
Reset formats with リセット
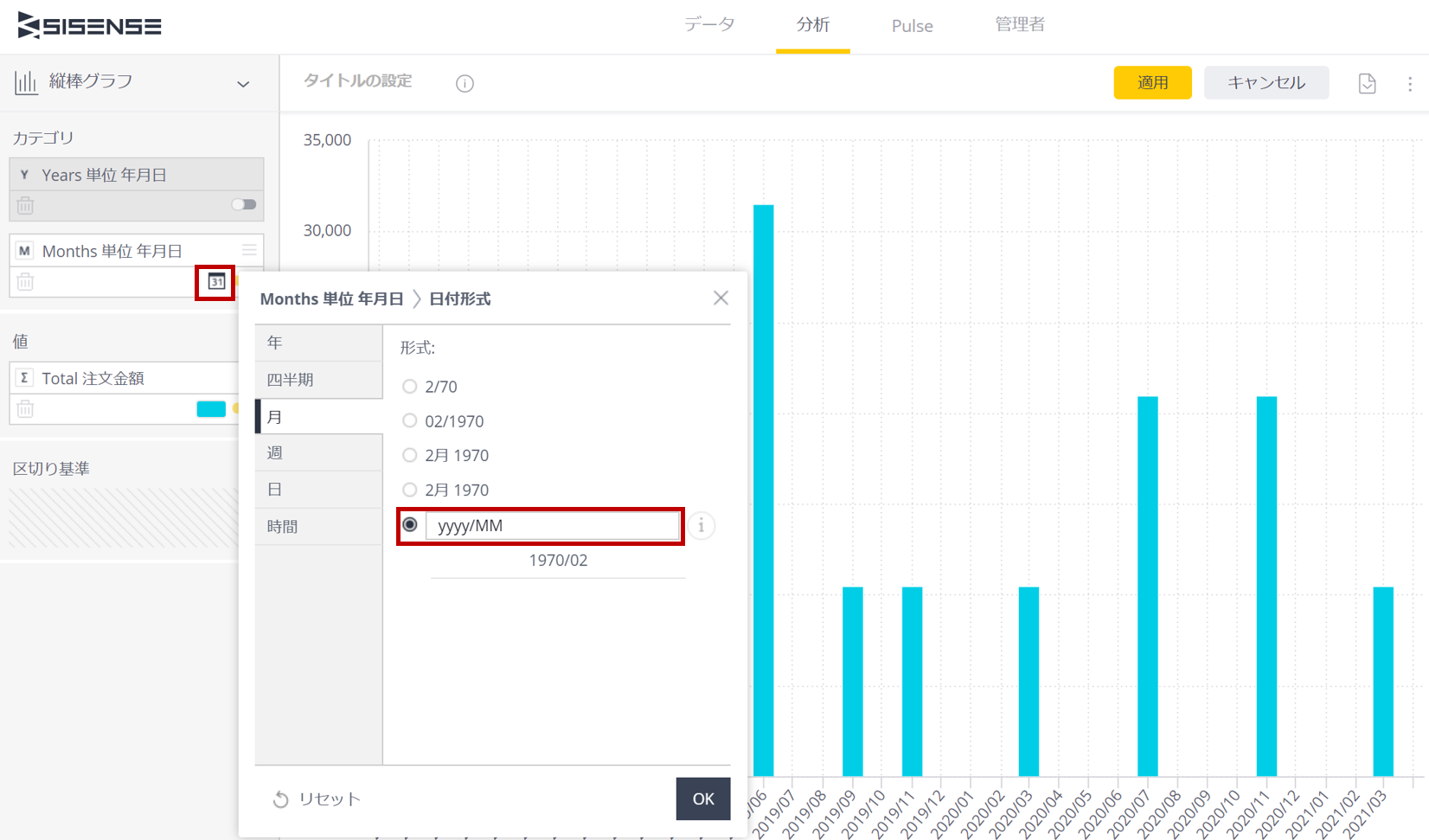(317, 799)
